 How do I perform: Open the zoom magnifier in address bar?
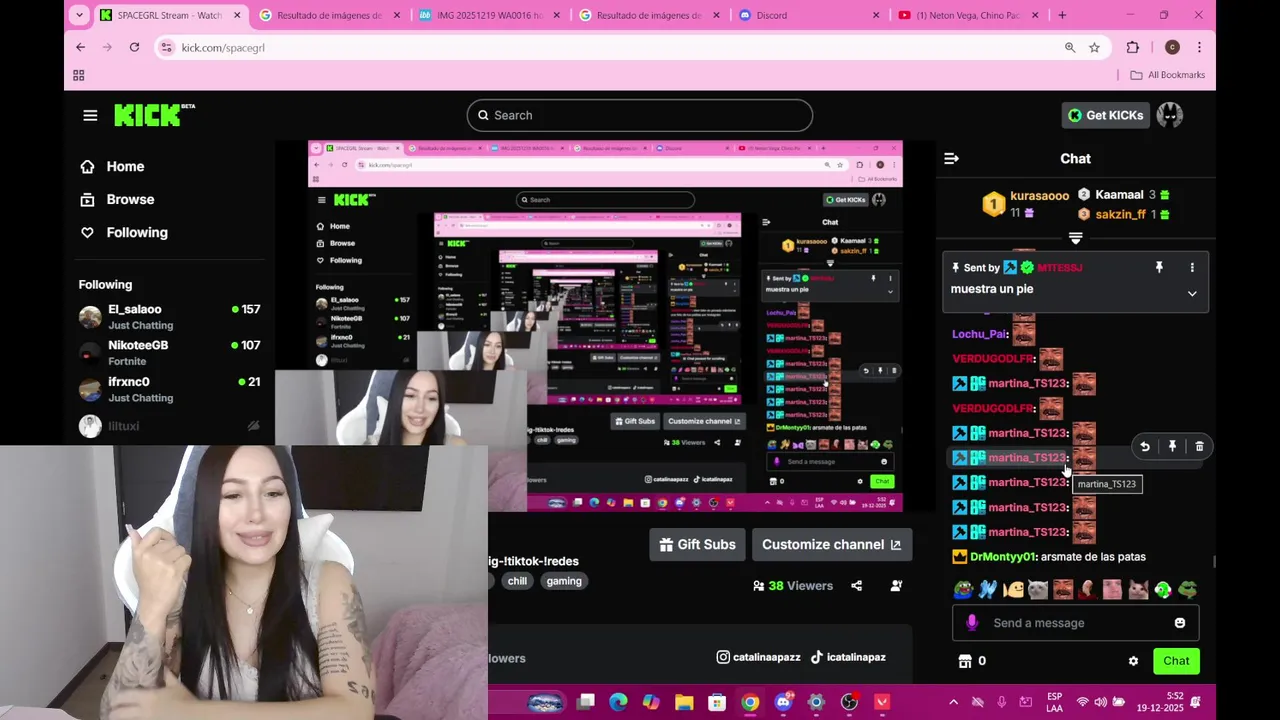click(1070, 47)
